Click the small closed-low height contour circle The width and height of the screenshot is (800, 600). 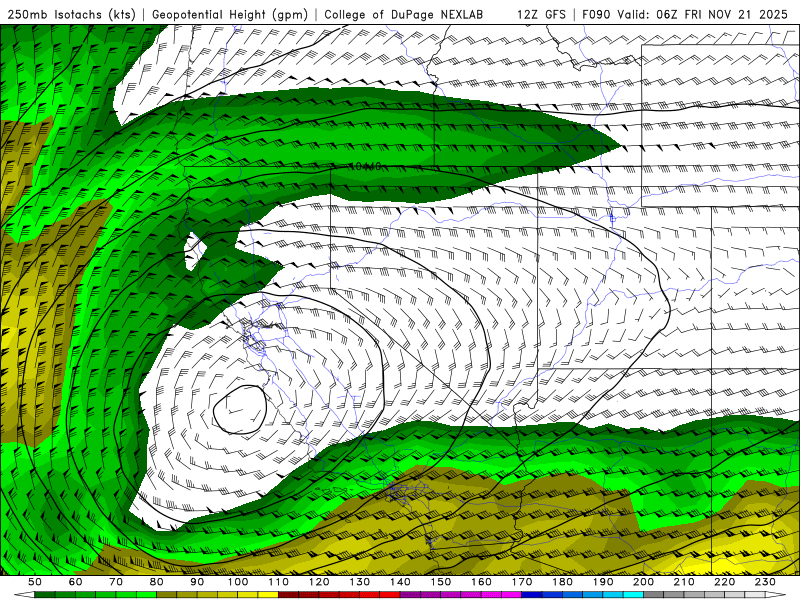click(x=240, y=410)
